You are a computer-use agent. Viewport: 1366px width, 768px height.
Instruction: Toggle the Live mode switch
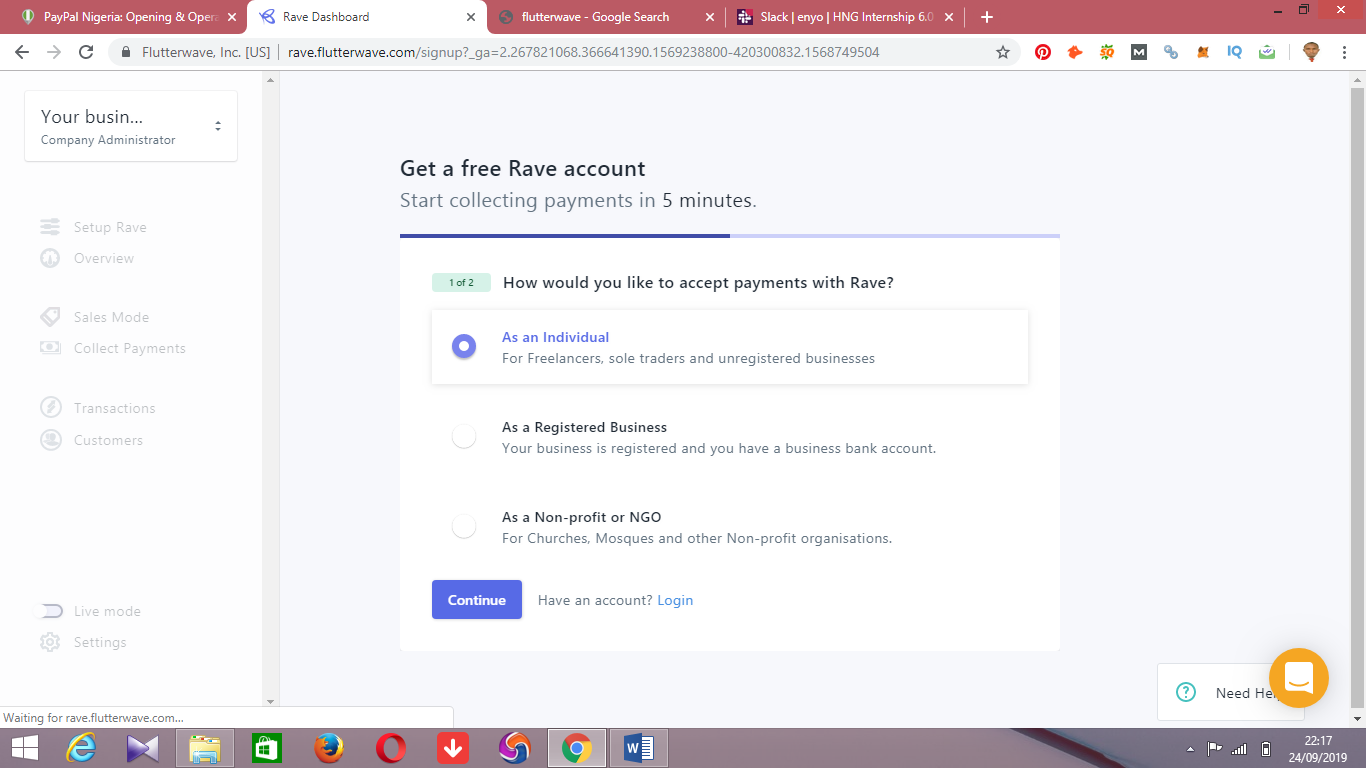click(x=49, y=611)
